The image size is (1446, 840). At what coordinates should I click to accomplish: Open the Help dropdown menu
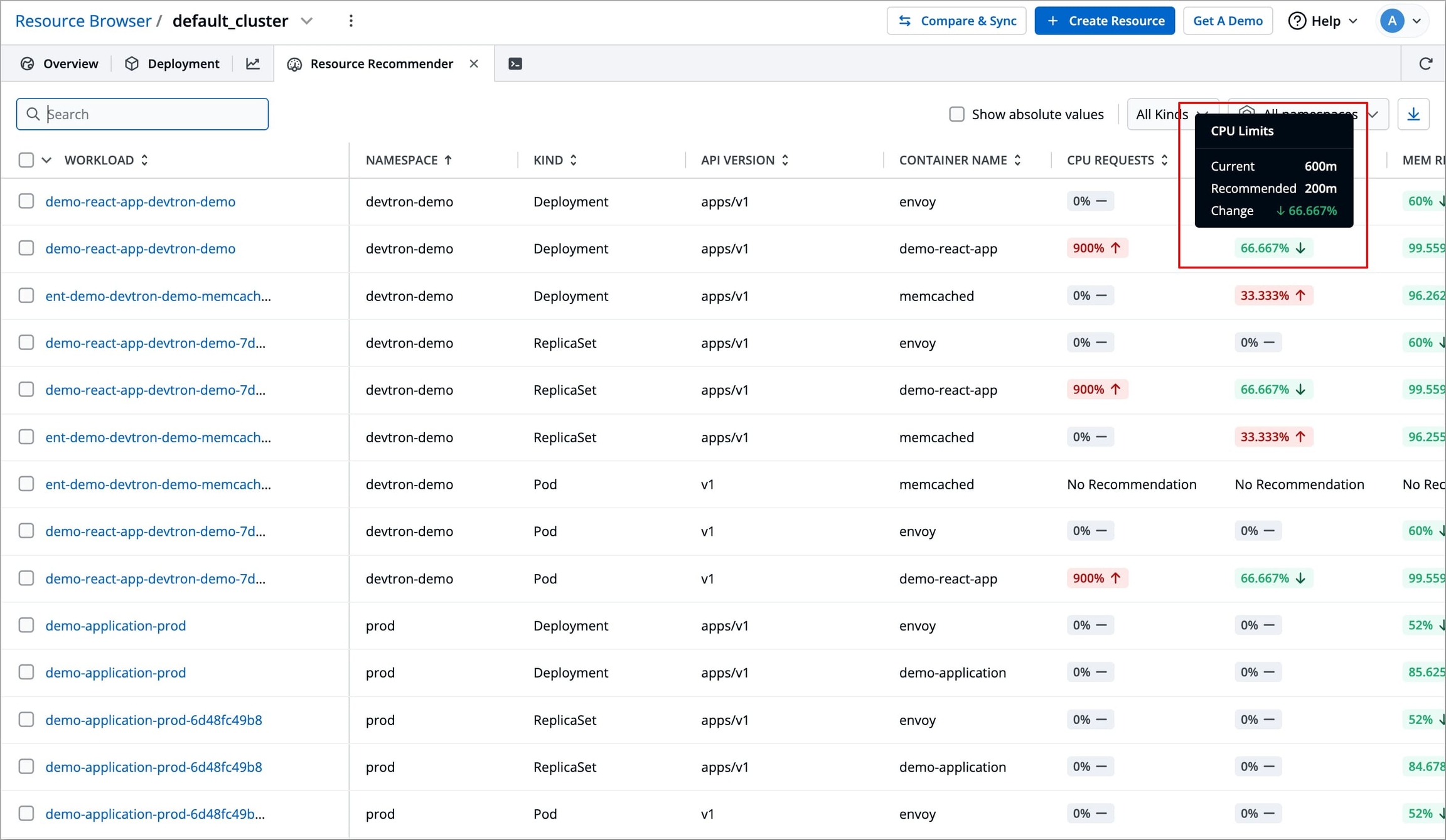1324,21
